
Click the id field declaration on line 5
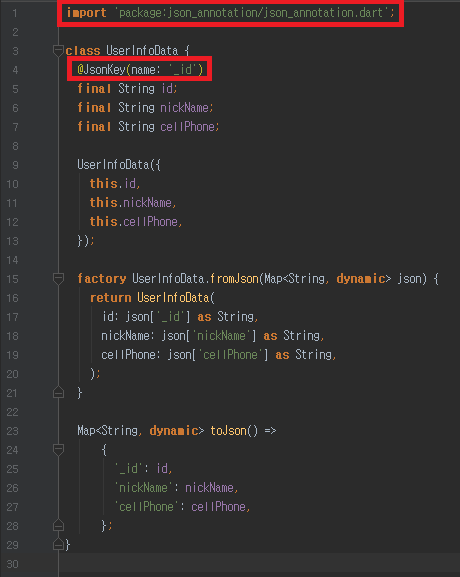[127, 89]
